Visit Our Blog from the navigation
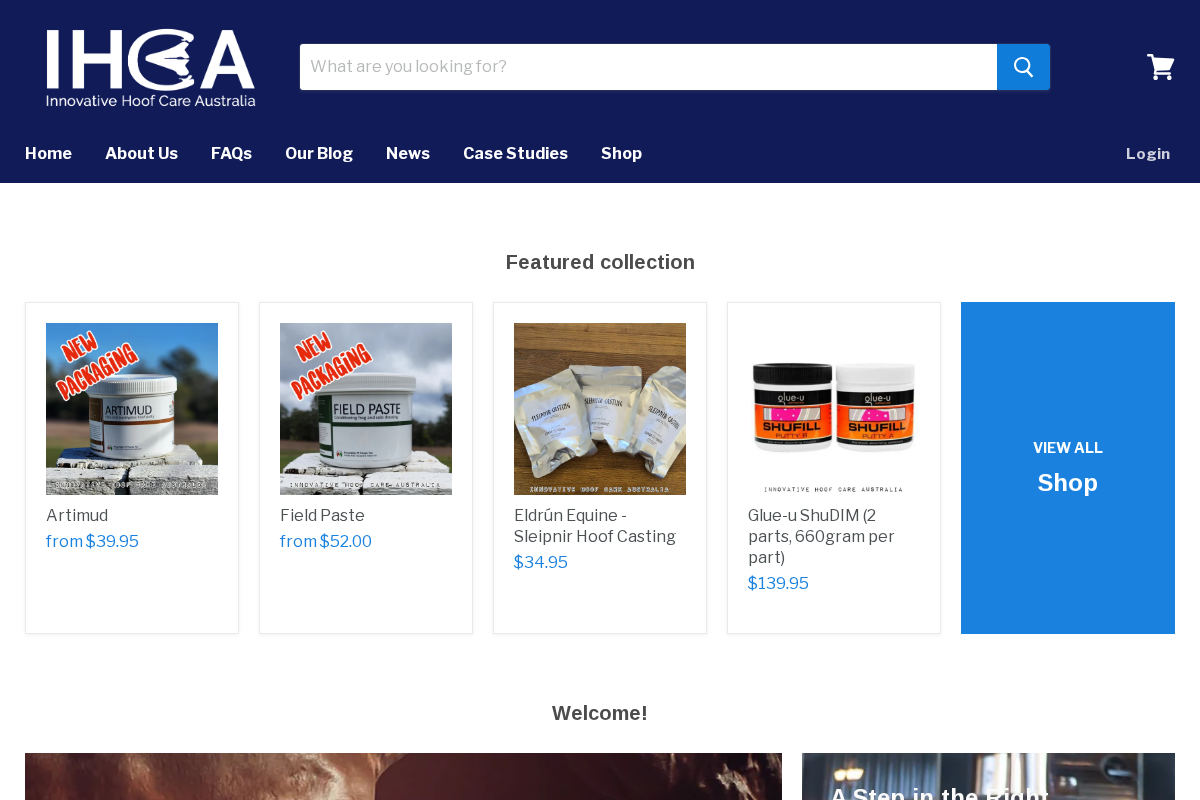This screenshot has height=800, width=1200. 318,153
